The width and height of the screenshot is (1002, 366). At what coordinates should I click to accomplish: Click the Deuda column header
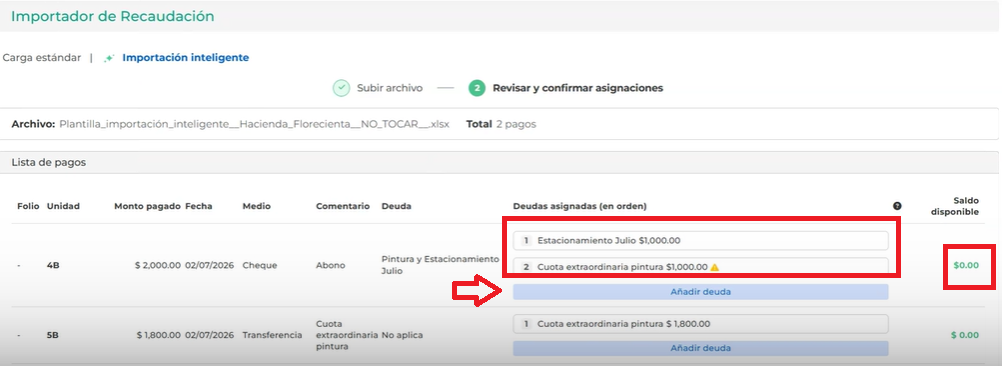pos(396,206)
